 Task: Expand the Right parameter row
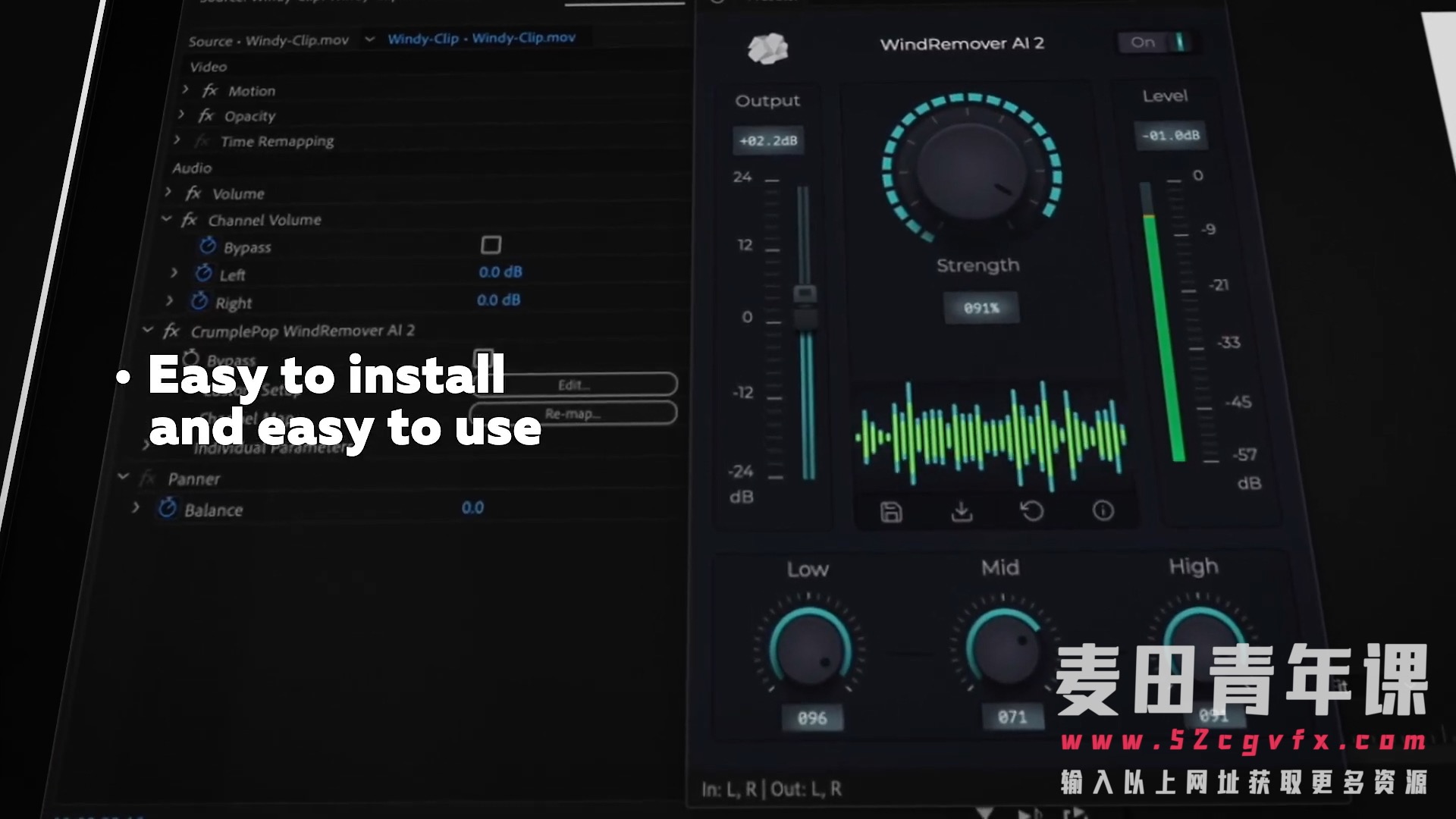pyautogui.click(x=169, y=300)
